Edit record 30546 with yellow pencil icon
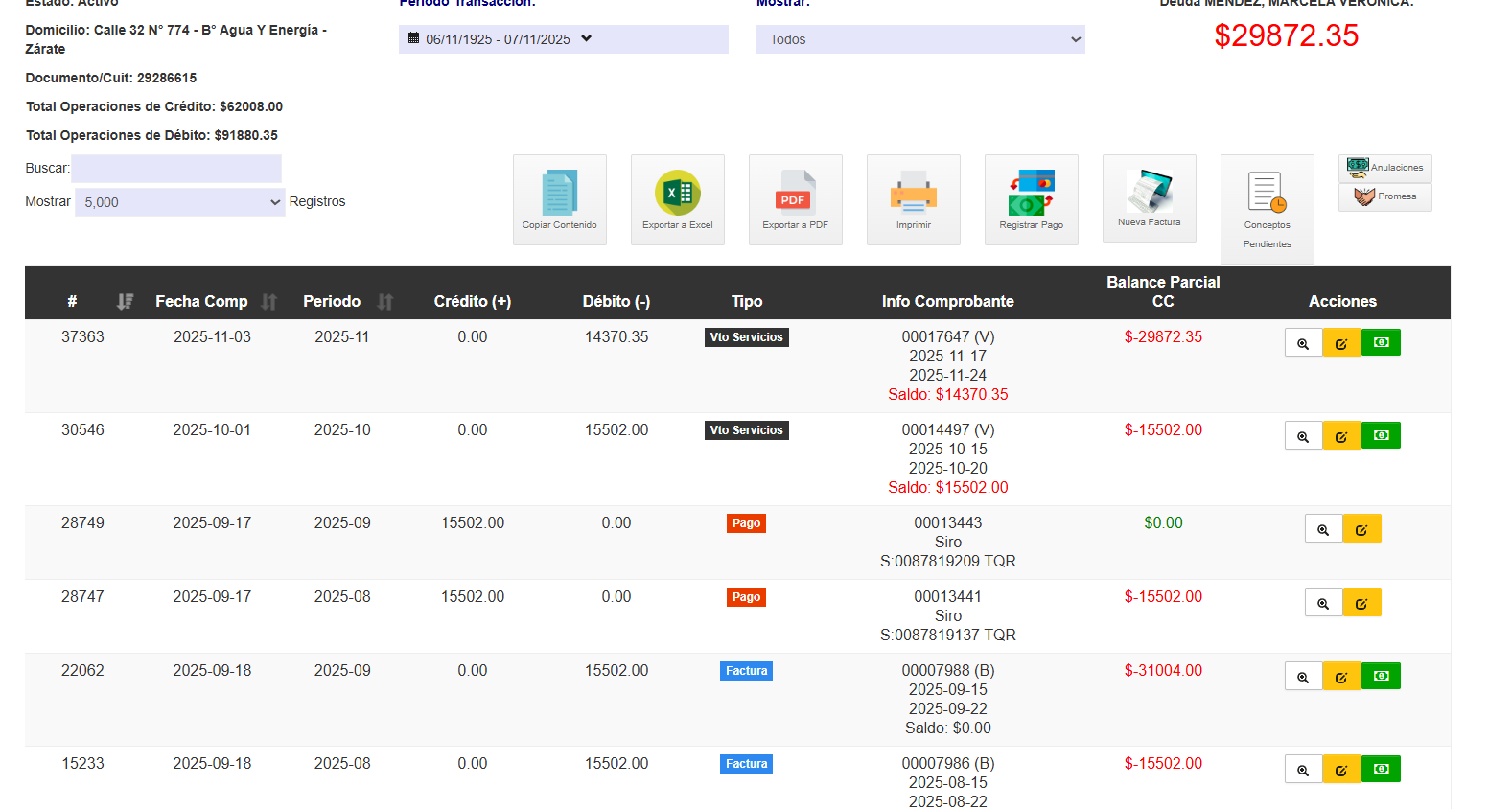Viewport: 1512px width, 809px height. click(x=1341, y=436)
